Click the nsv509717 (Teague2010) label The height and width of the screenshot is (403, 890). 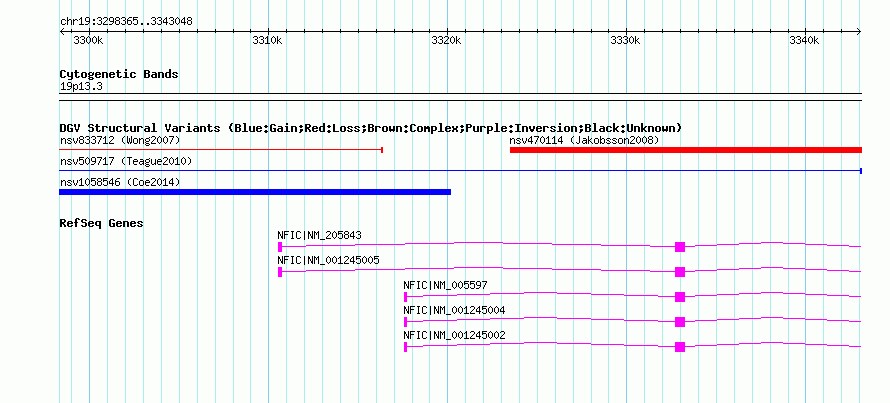point(126,162)
